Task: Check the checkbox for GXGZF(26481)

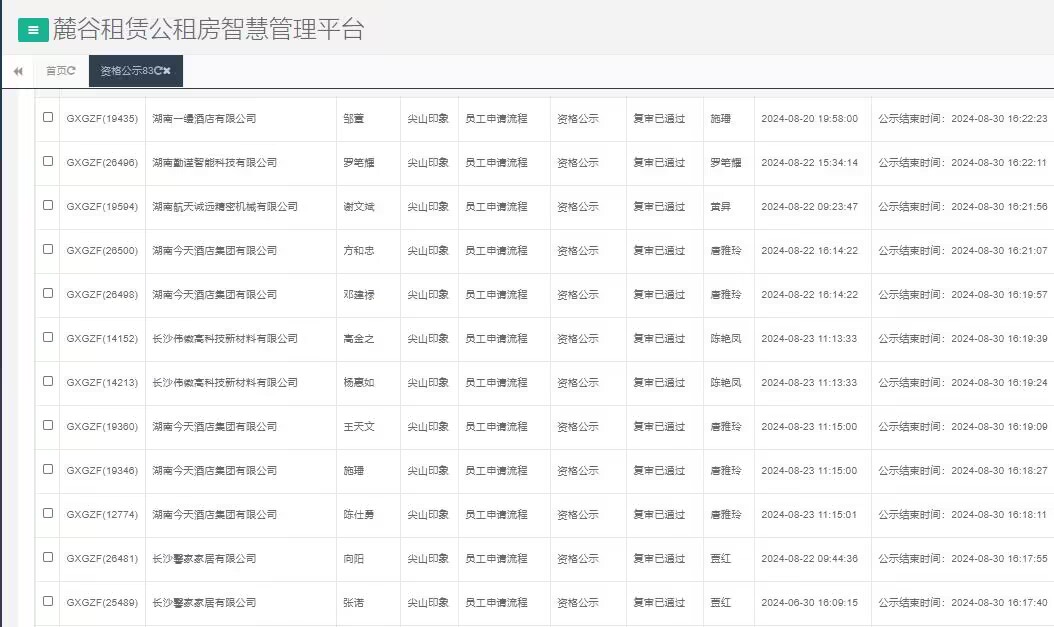Action: [47, 558]
